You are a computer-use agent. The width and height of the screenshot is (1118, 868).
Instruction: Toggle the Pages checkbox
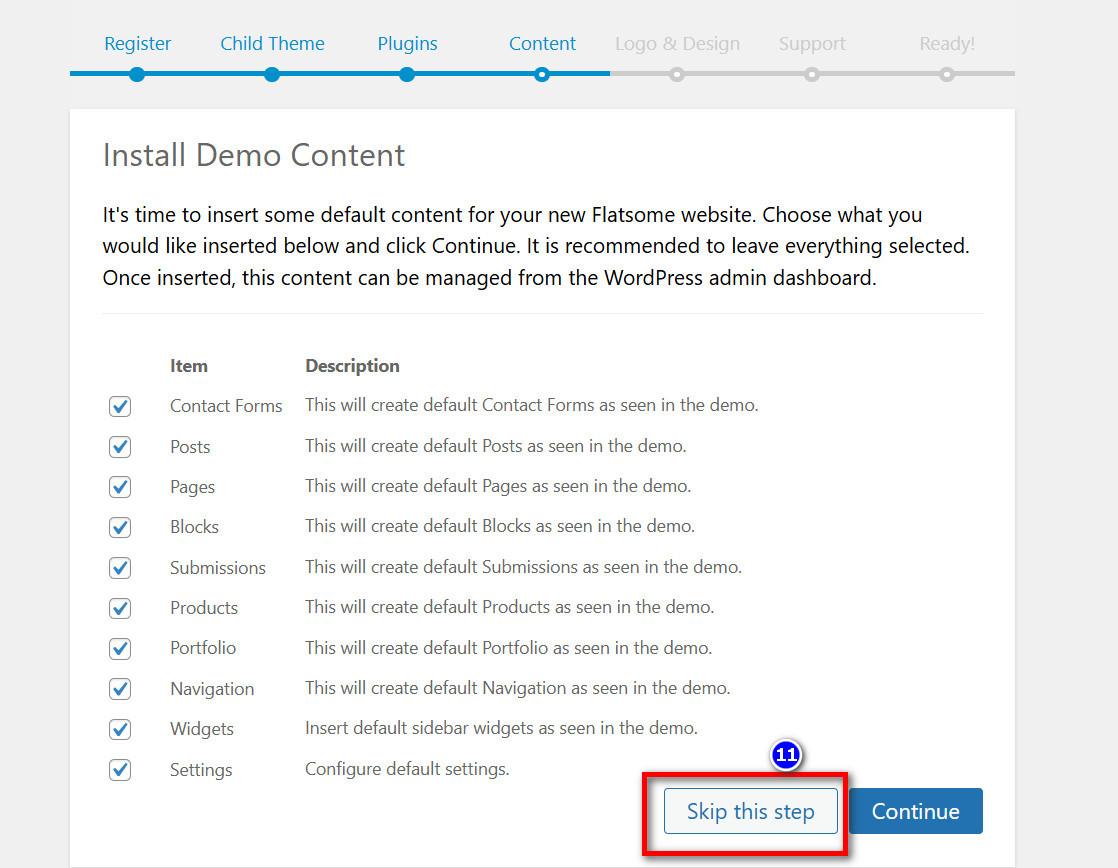click(x=120, y=487)
